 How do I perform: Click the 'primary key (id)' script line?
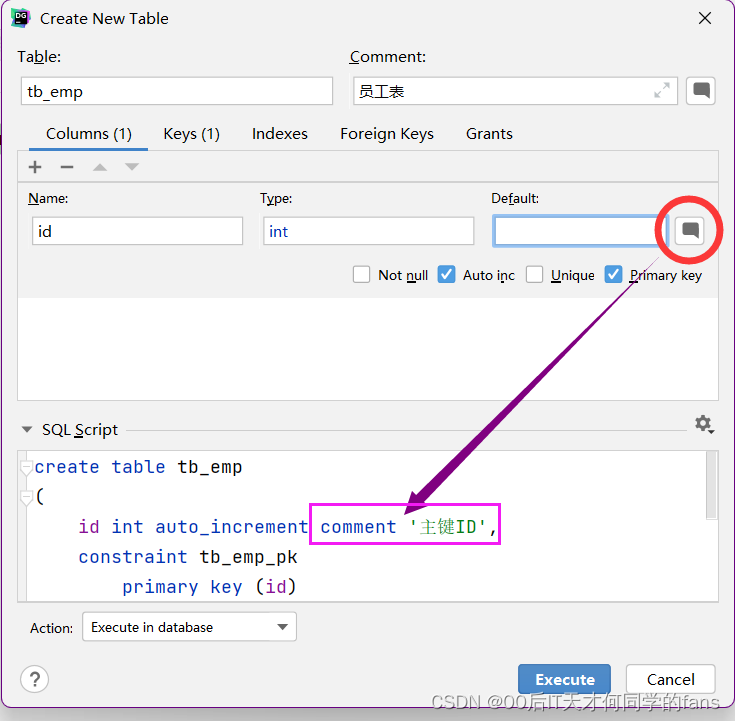(x=209, y=586)
